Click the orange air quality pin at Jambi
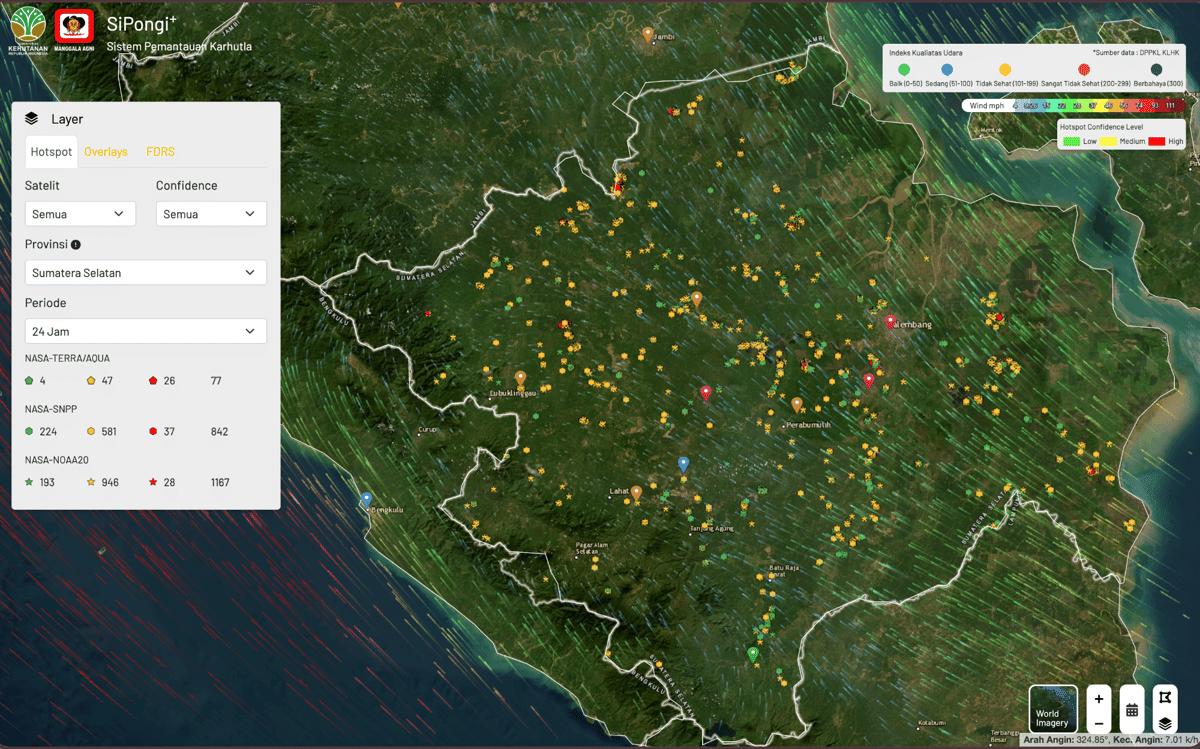1200x749 pixels. (x=648, y=34)
